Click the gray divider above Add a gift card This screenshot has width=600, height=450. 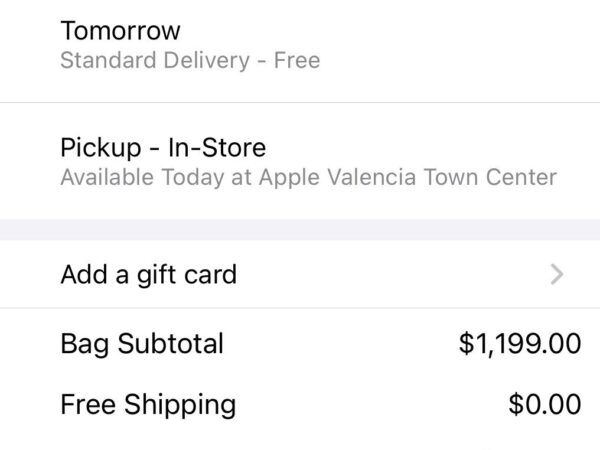pos(300,229)
